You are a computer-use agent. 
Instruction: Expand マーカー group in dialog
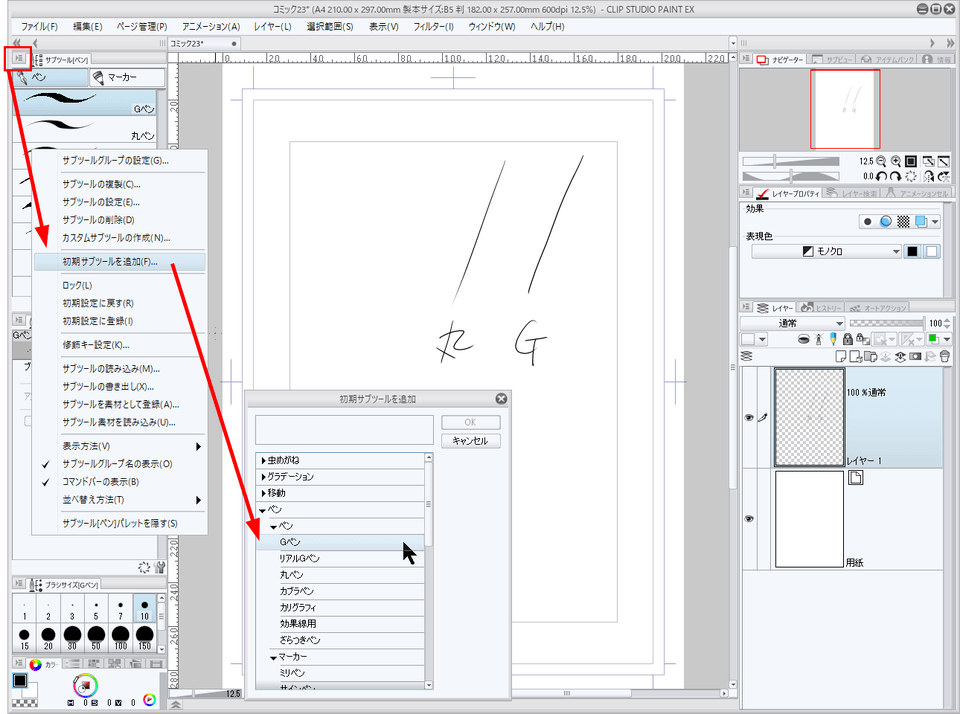point(273,658)
